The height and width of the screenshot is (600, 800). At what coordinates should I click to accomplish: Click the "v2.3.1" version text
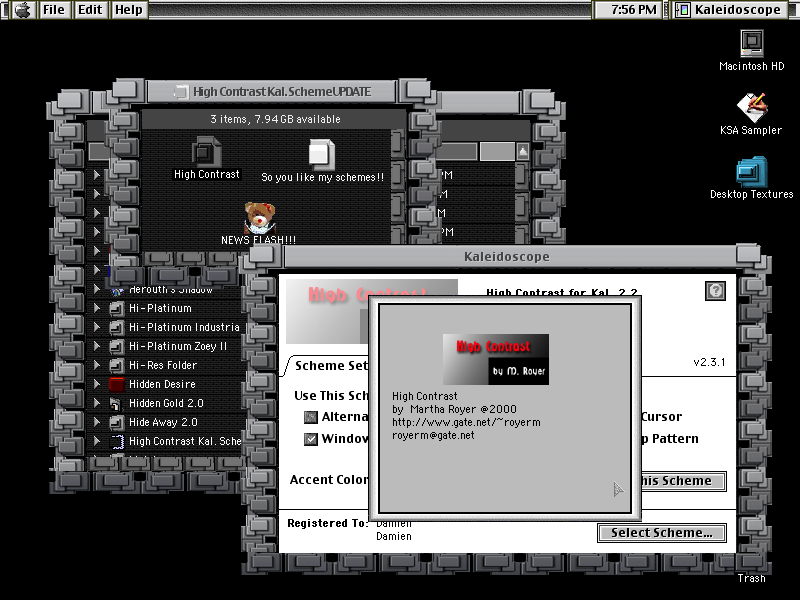pos(709,362)
